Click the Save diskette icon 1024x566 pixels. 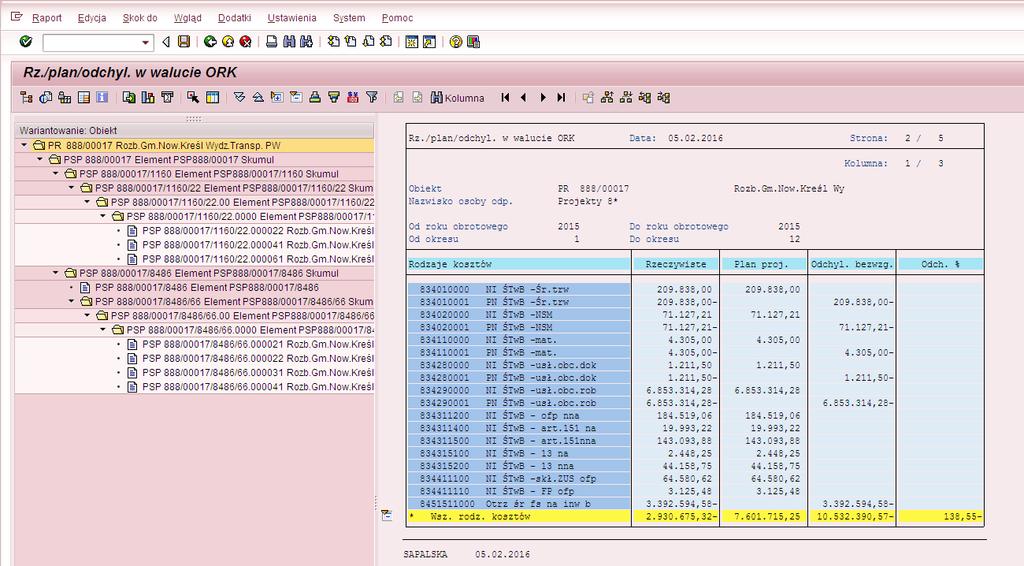pos(184,42)
